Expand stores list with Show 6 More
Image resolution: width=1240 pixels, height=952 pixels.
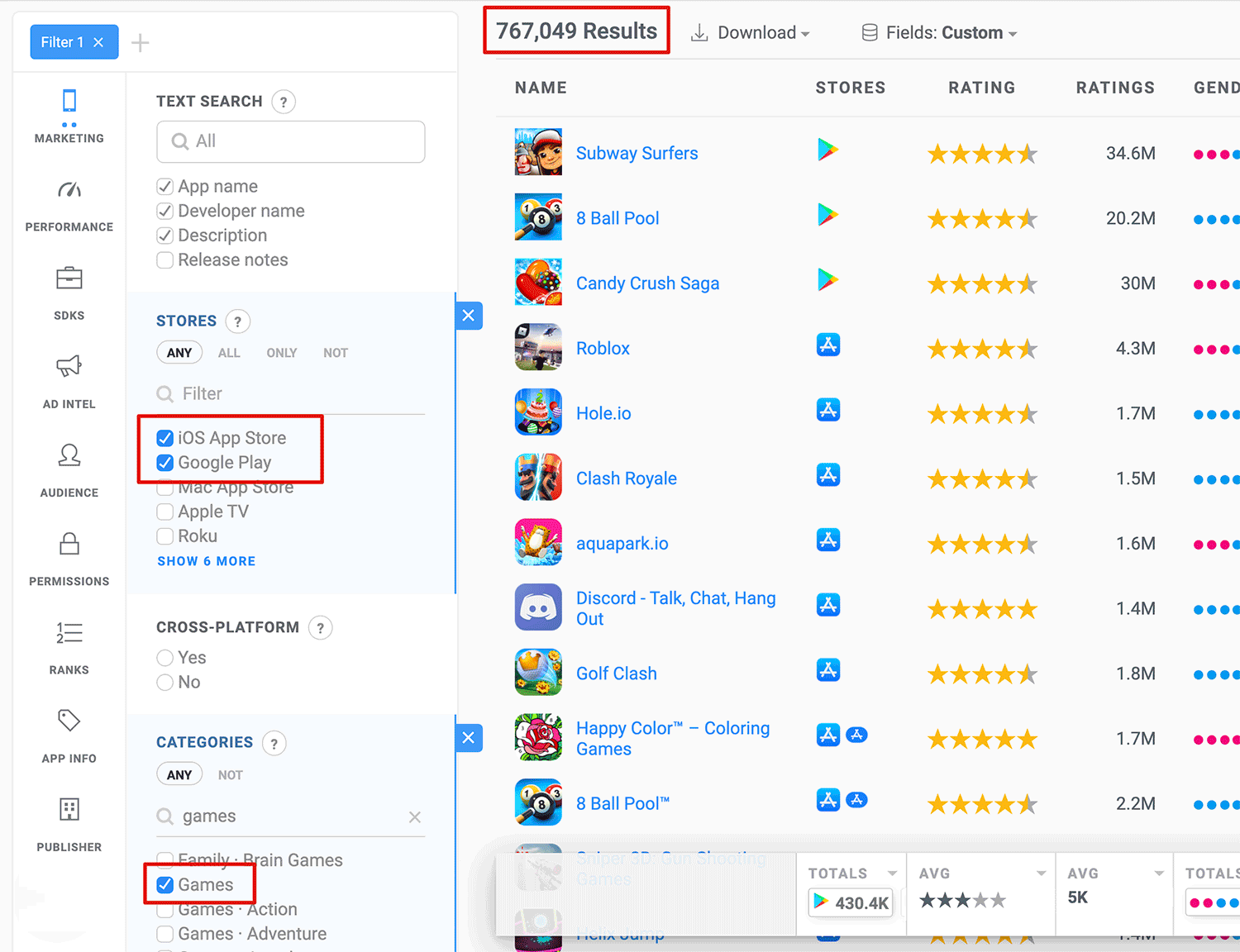click(x=207, y=561)
